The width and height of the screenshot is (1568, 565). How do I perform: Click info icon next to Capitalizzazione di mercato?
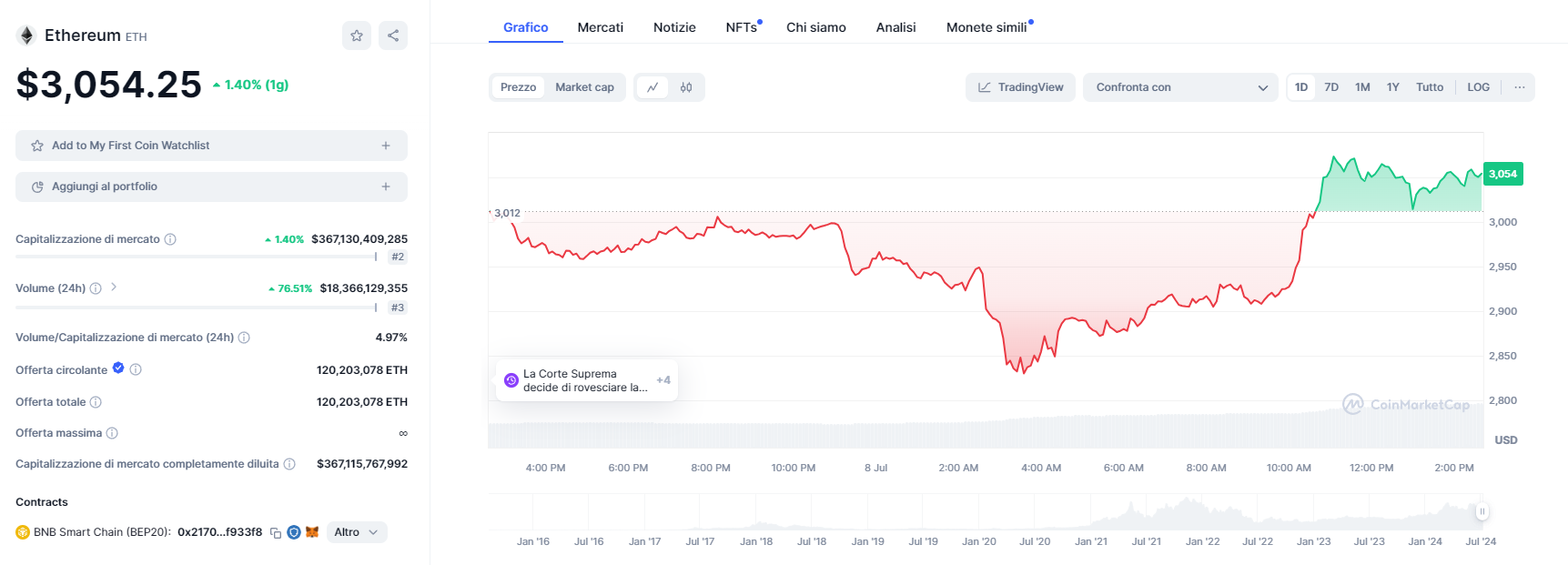170,239
